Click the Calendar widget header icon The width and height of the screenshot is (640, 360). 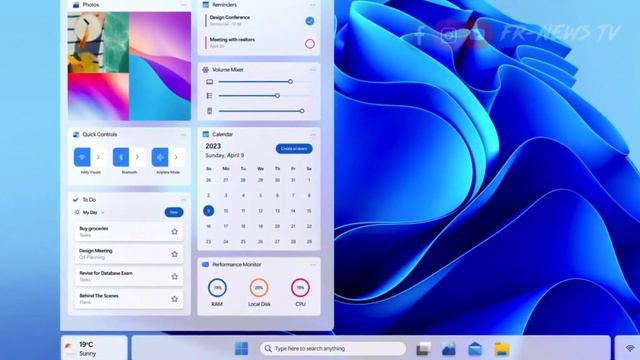[205, 134]
